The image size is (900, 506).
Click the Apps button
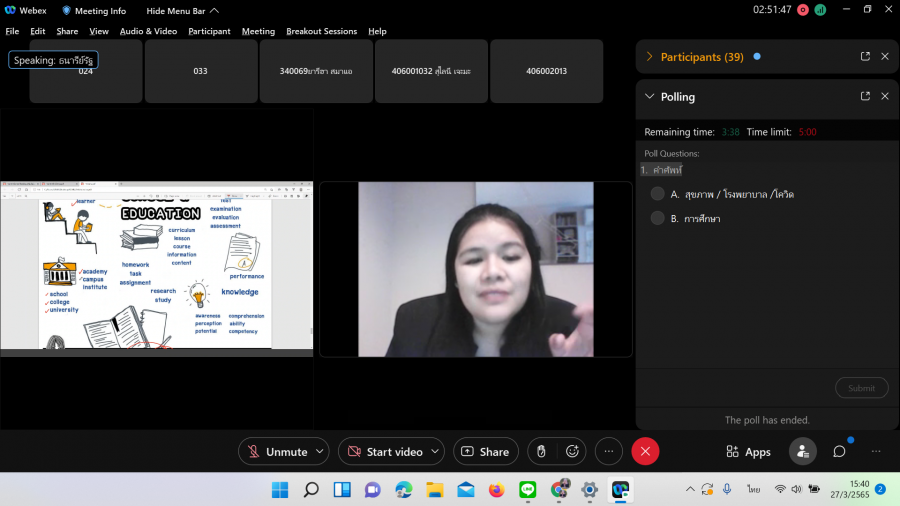pyautogui.click(x=748, y=452)
